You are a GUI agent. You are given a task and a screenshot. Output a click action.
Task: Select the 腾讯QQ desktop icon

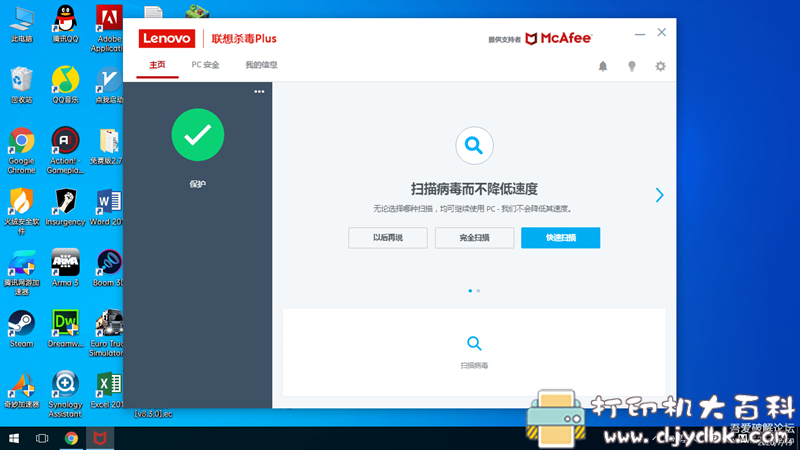coord(65,24)
